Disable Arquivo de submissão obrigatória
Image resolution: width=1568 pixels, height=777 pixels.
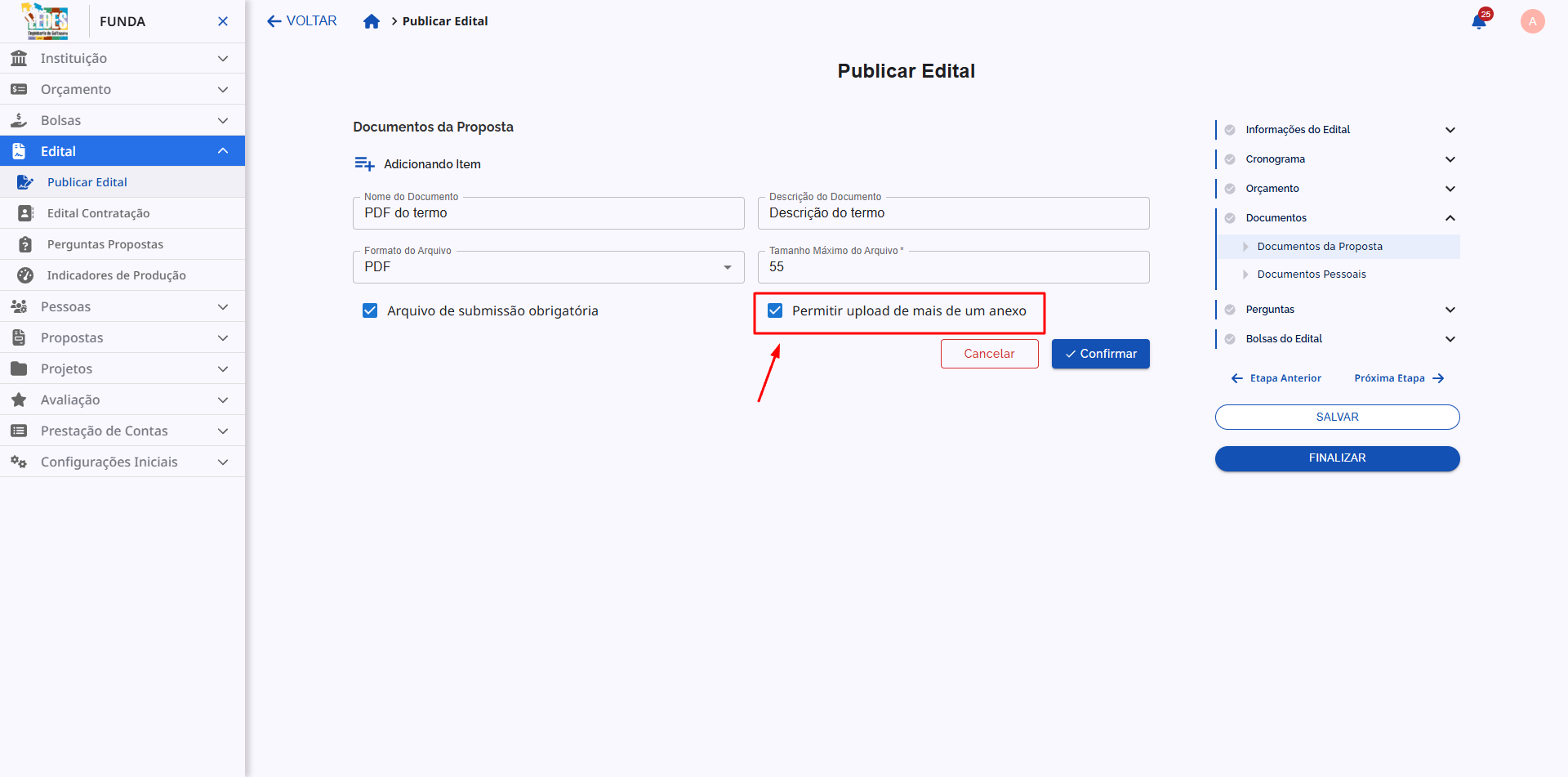[x=371, y=310]
